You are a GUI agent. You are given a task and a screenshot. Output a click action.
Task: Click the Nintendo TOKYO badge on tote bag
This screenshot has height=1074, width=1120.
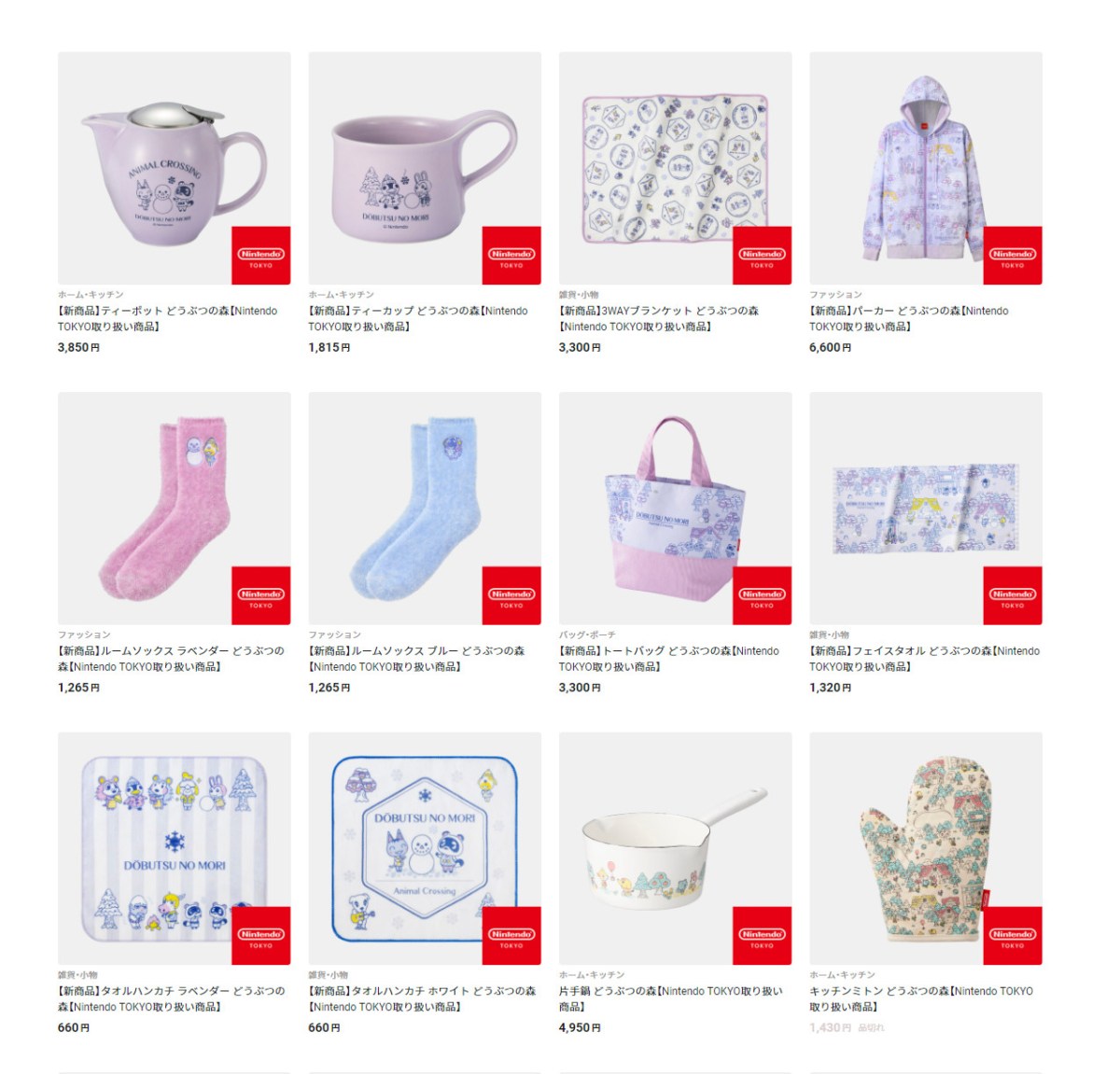[x=763, y=595]
